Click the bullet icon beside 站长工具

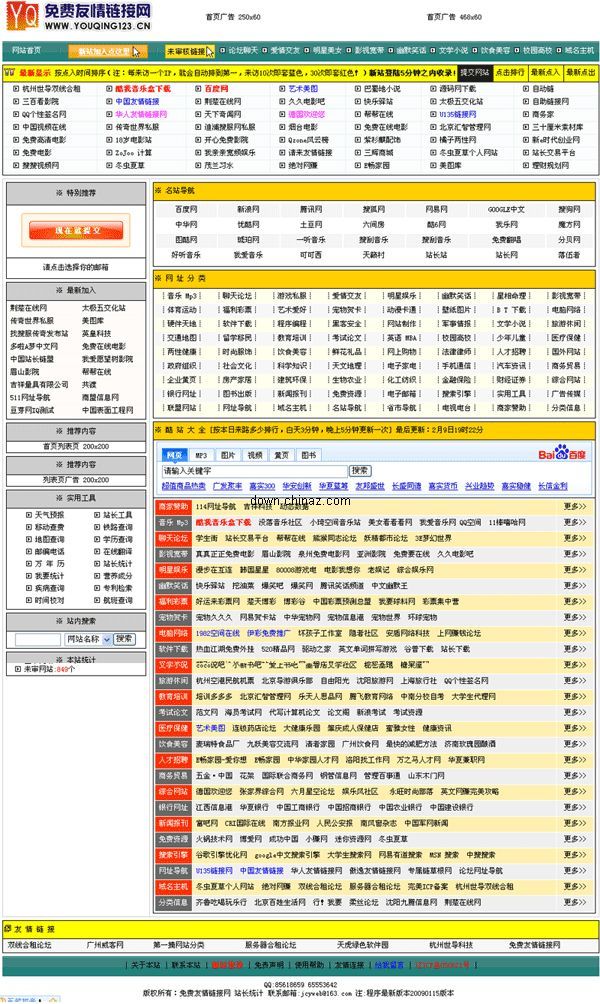pyautogui.click(x=97, y=515)
